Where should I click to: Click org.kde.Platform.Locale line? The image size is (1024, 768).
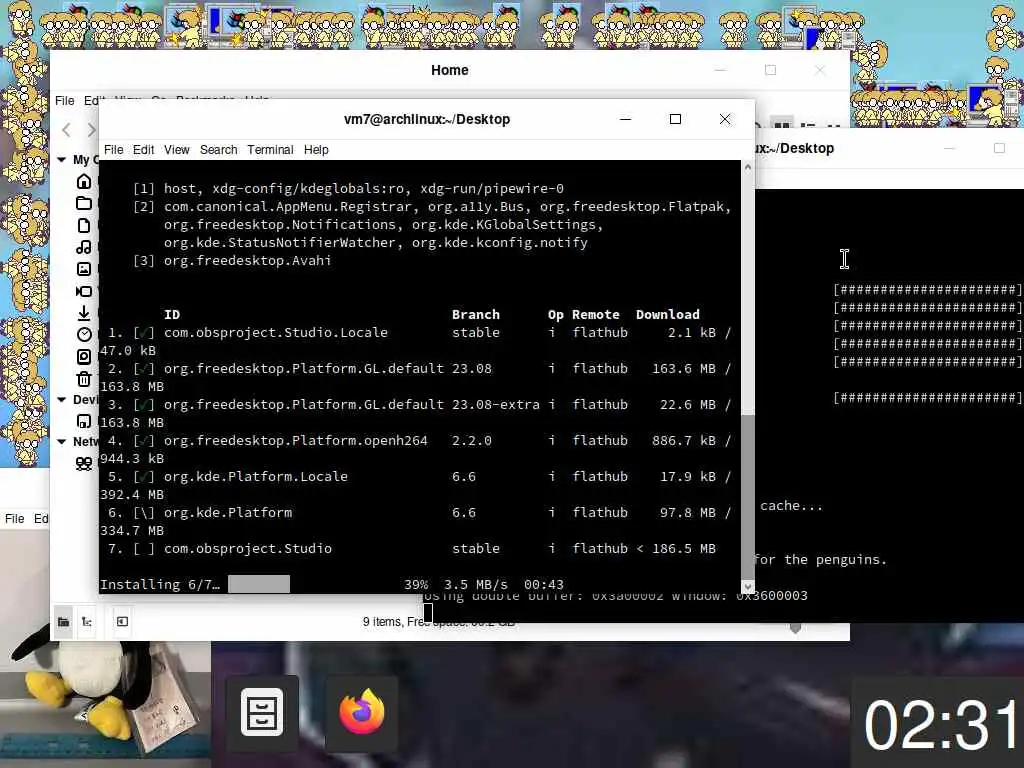tap(255, 476)
